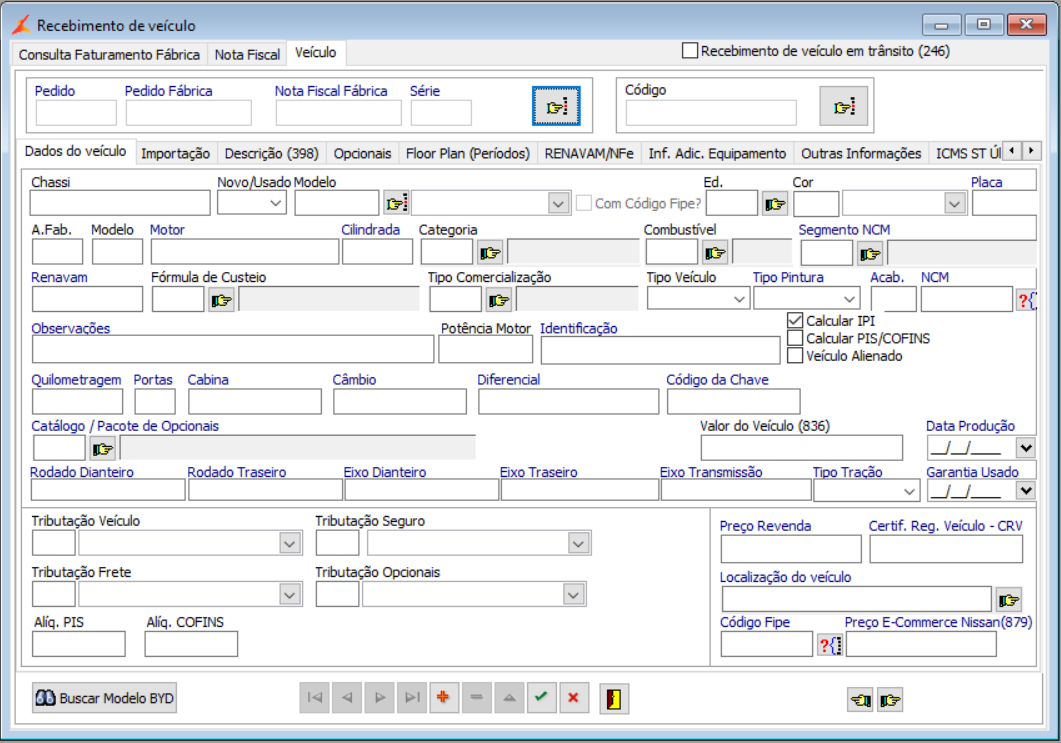Click into the Chassi input field
This screenshot has width=1061, height=743.
(120, 204)
